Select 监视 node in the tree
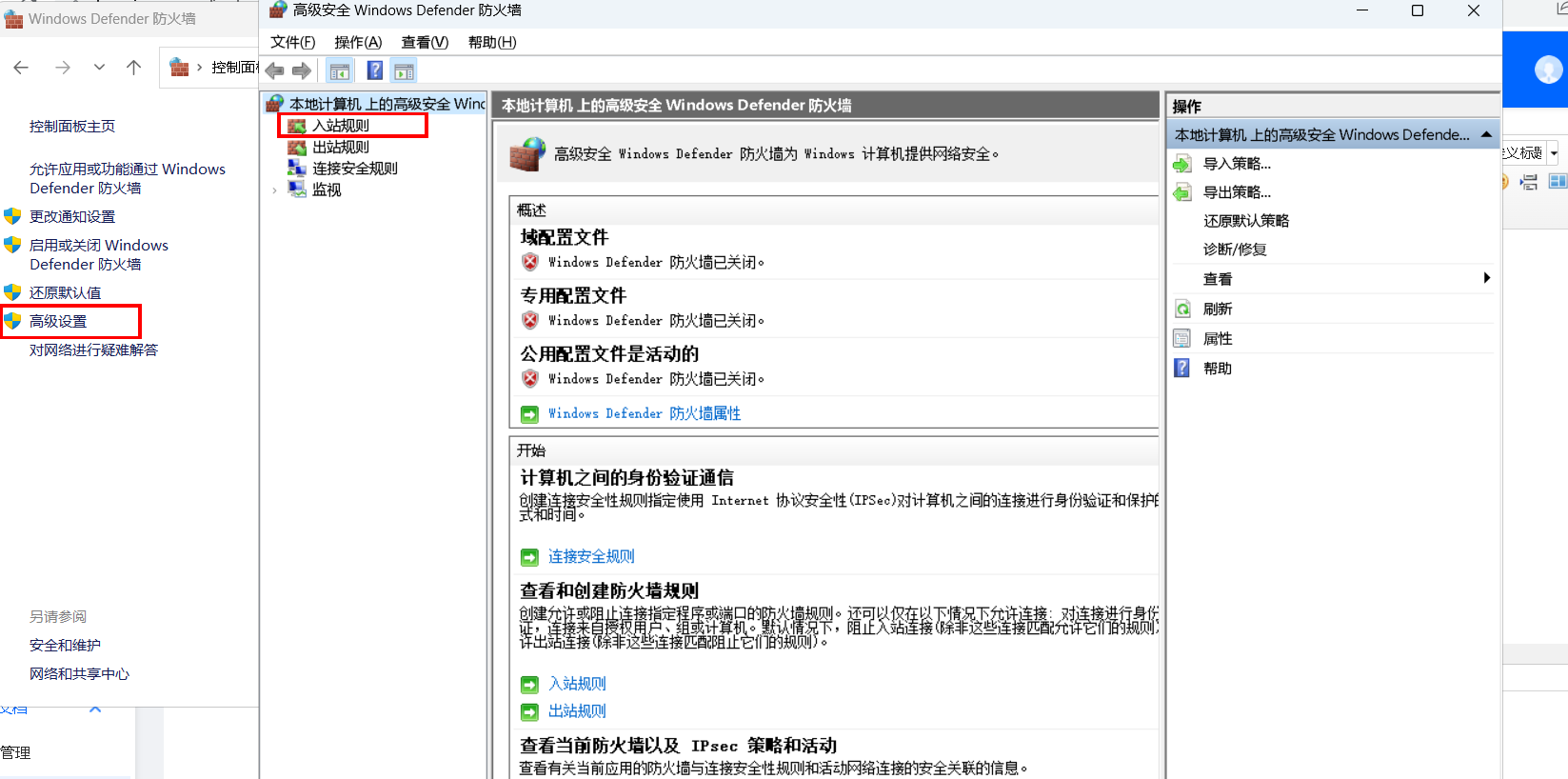Viewport: 1568px width, 779px height. click(x=327, y=190)
